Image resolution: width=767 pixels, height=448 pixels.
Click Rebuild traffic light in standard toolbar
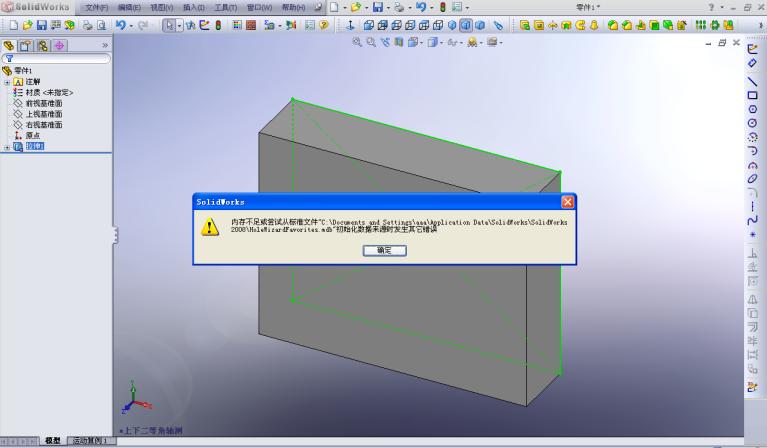pyautogui.click(x=218, y=25)
